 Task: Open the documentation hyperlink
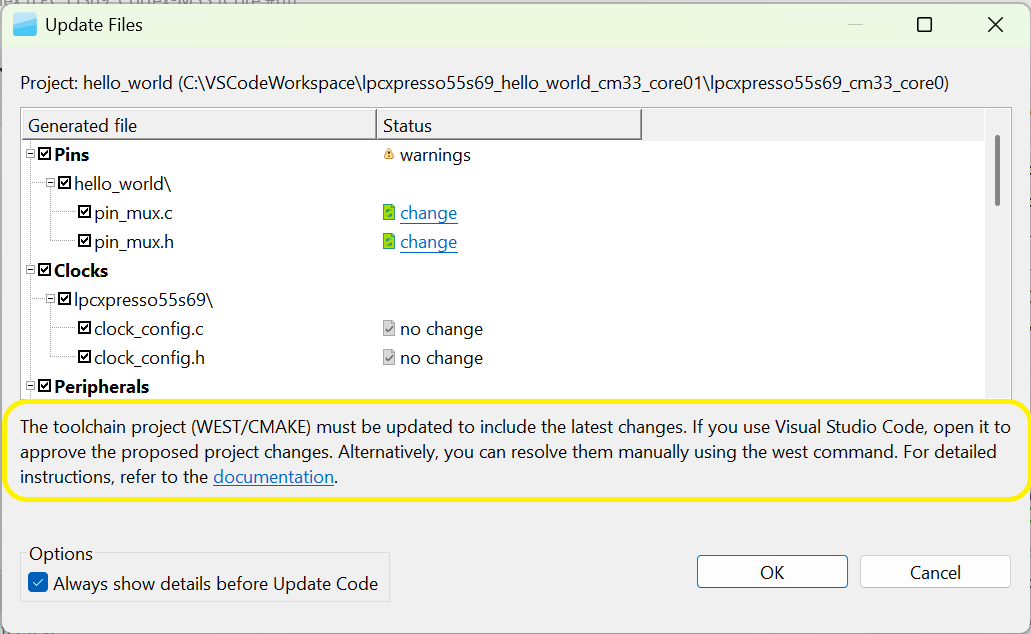tap(273, 477)
